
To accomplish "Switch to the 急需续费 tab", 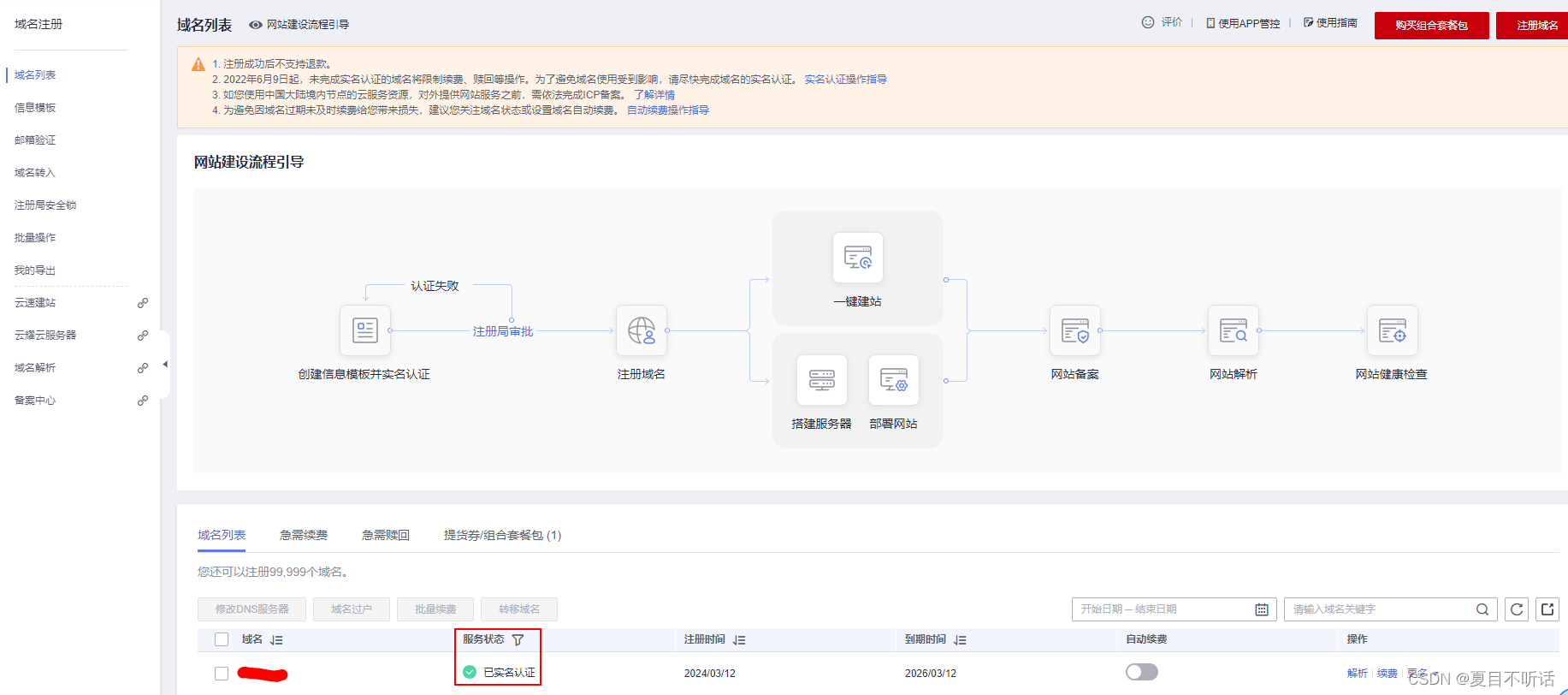I will tap(304, 535).
